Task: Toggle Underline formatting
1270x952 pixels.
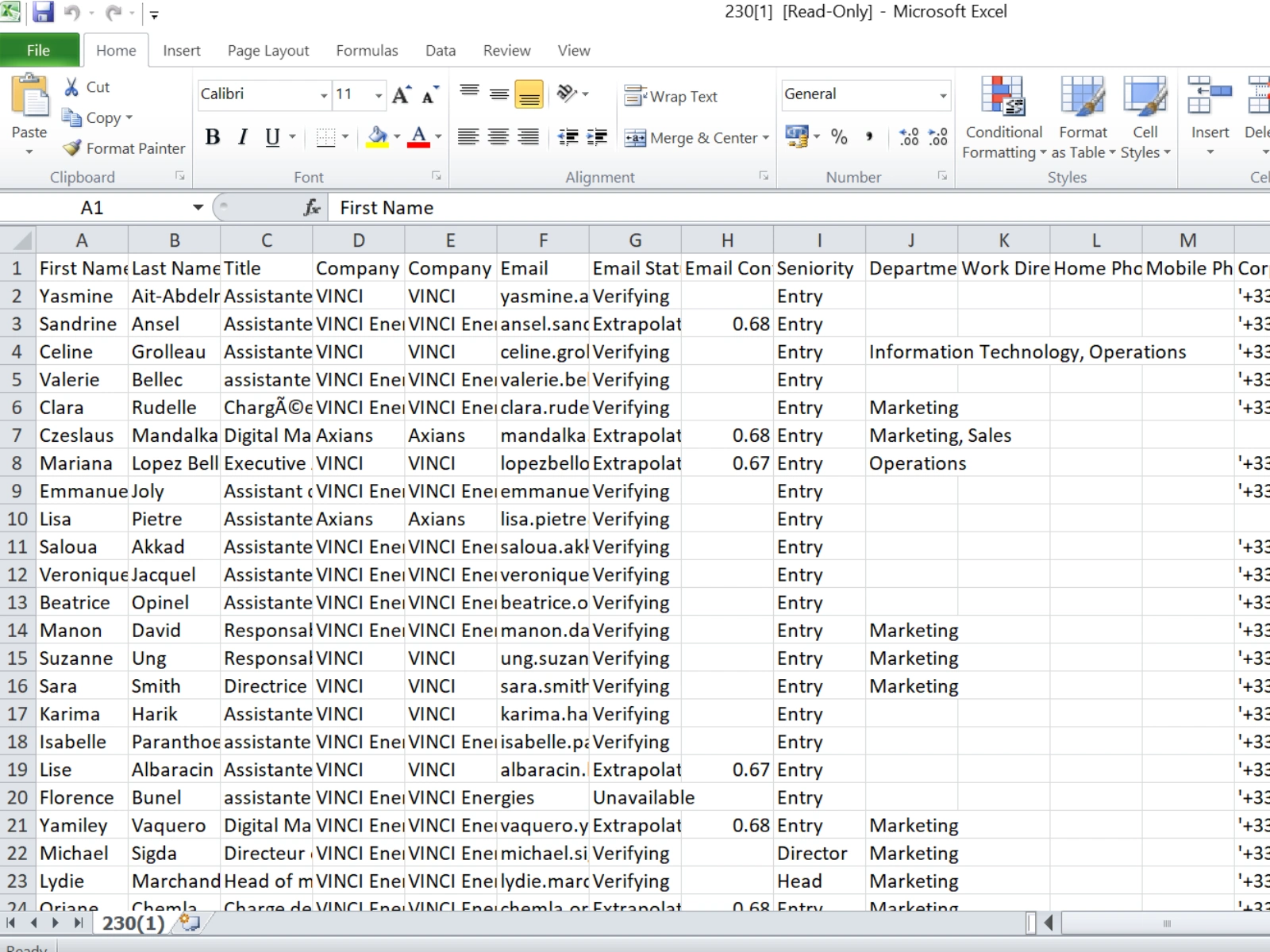Action: pyautogui.click(x=272, y=137)
